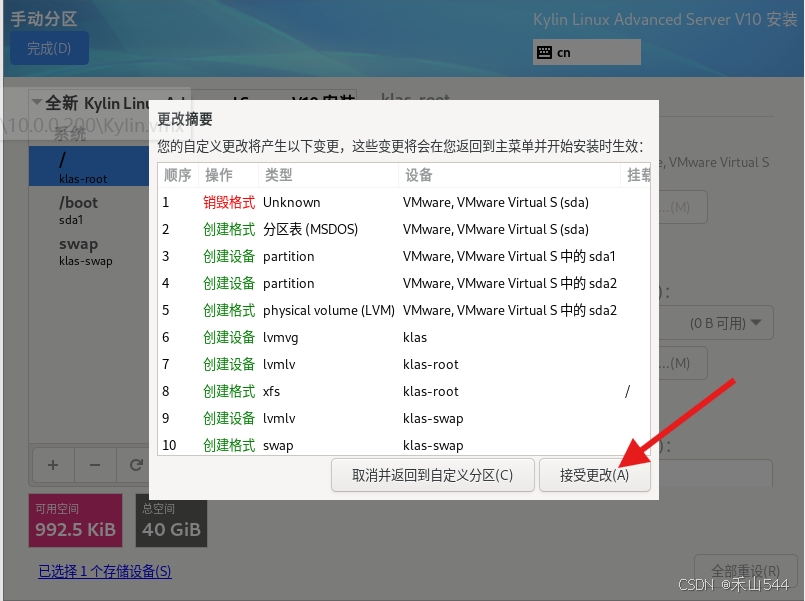This screenshot has width=805, height=601.
Task: Select the swap klas-swap entry
Action: (89, 251)
